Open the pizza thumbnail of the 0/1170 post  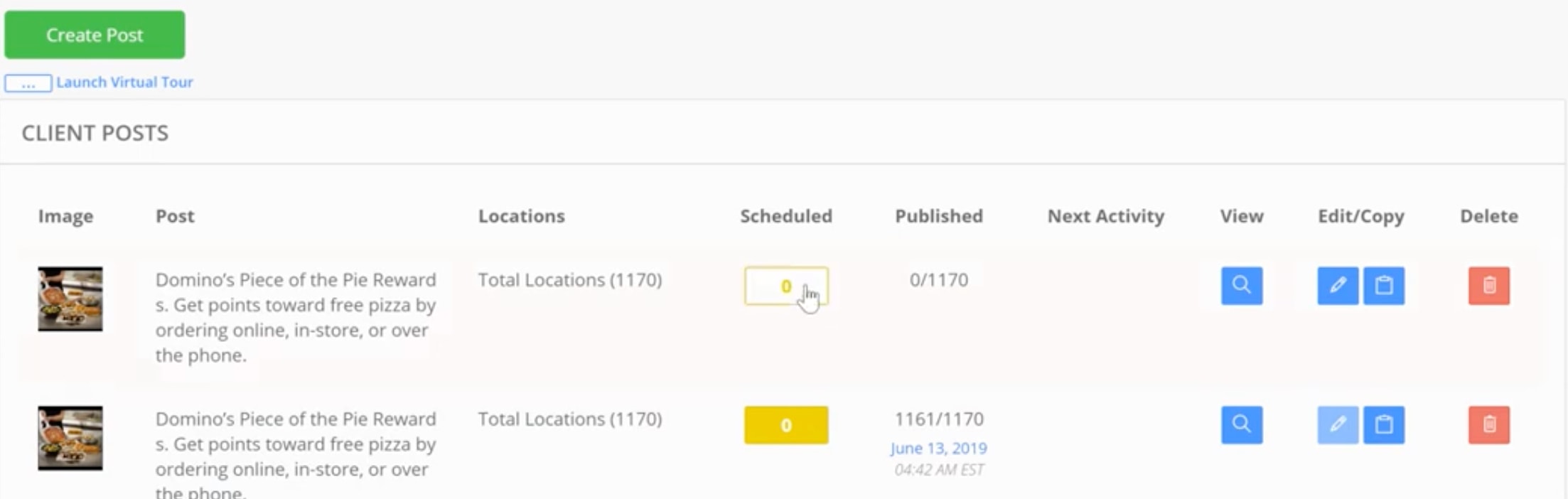point(70,299)
